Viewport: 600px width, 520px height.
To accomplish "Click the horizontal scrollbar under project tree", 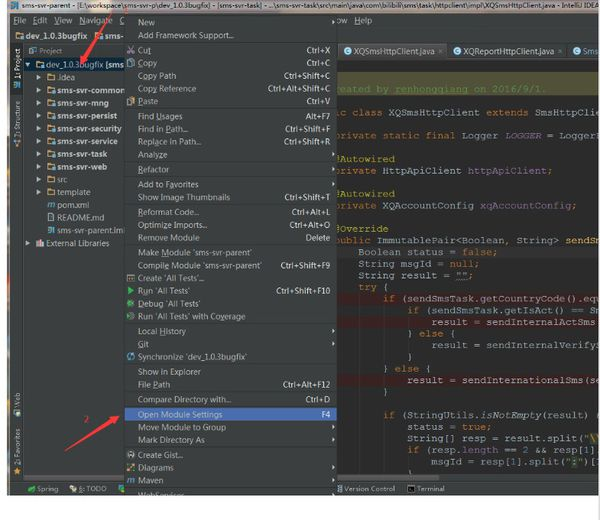I will 73,478.
